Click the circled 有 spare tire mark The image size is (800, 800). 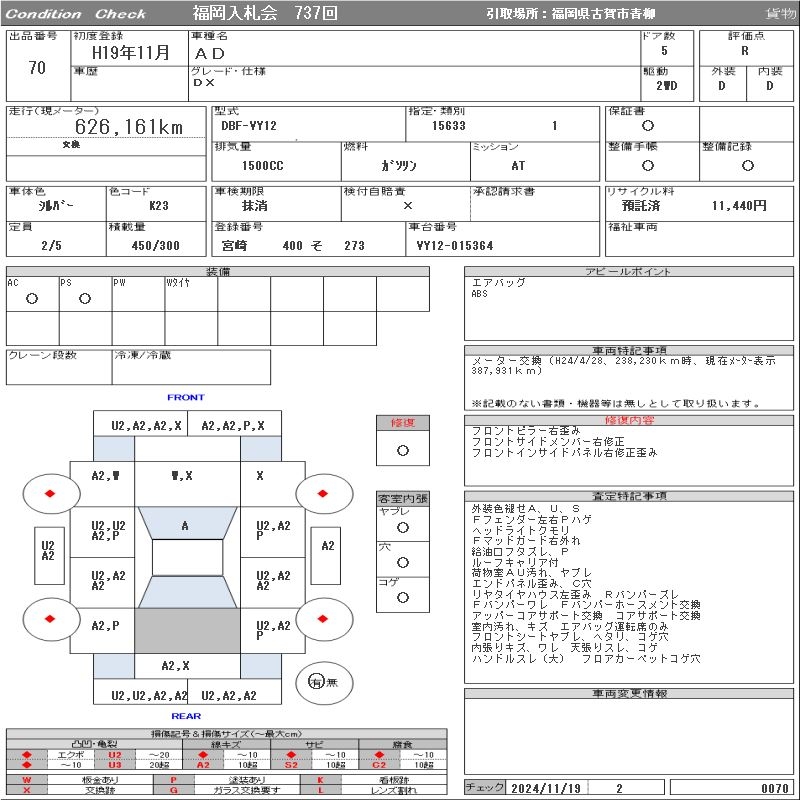coord(316,682)
